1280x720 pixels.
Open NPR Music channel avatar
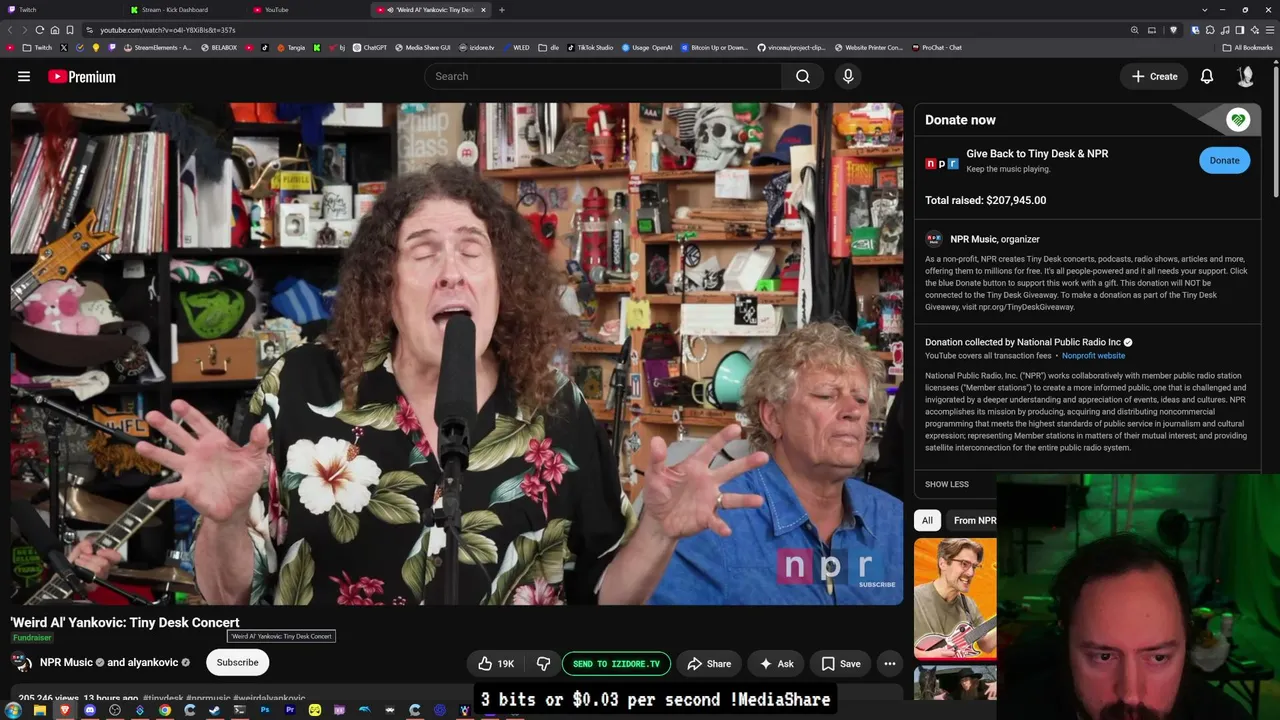pyautogui.click(x=21, y=662)
